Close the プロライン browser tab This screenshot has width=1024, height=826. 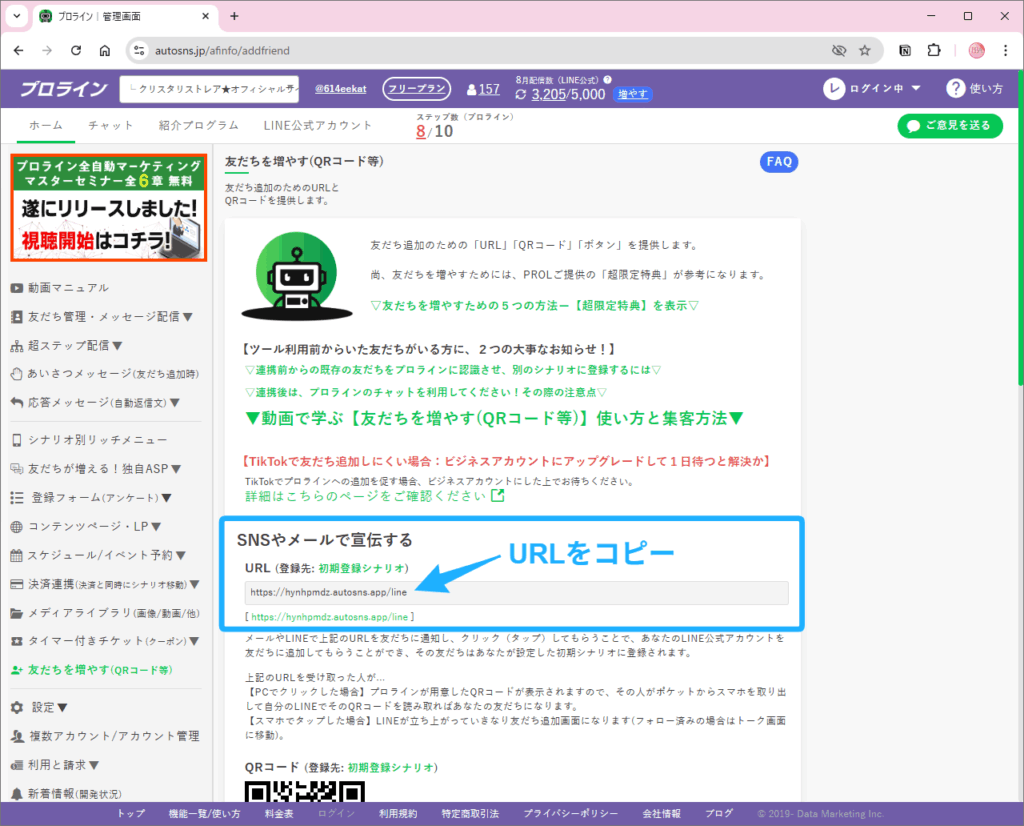click(x=205, y=16)
